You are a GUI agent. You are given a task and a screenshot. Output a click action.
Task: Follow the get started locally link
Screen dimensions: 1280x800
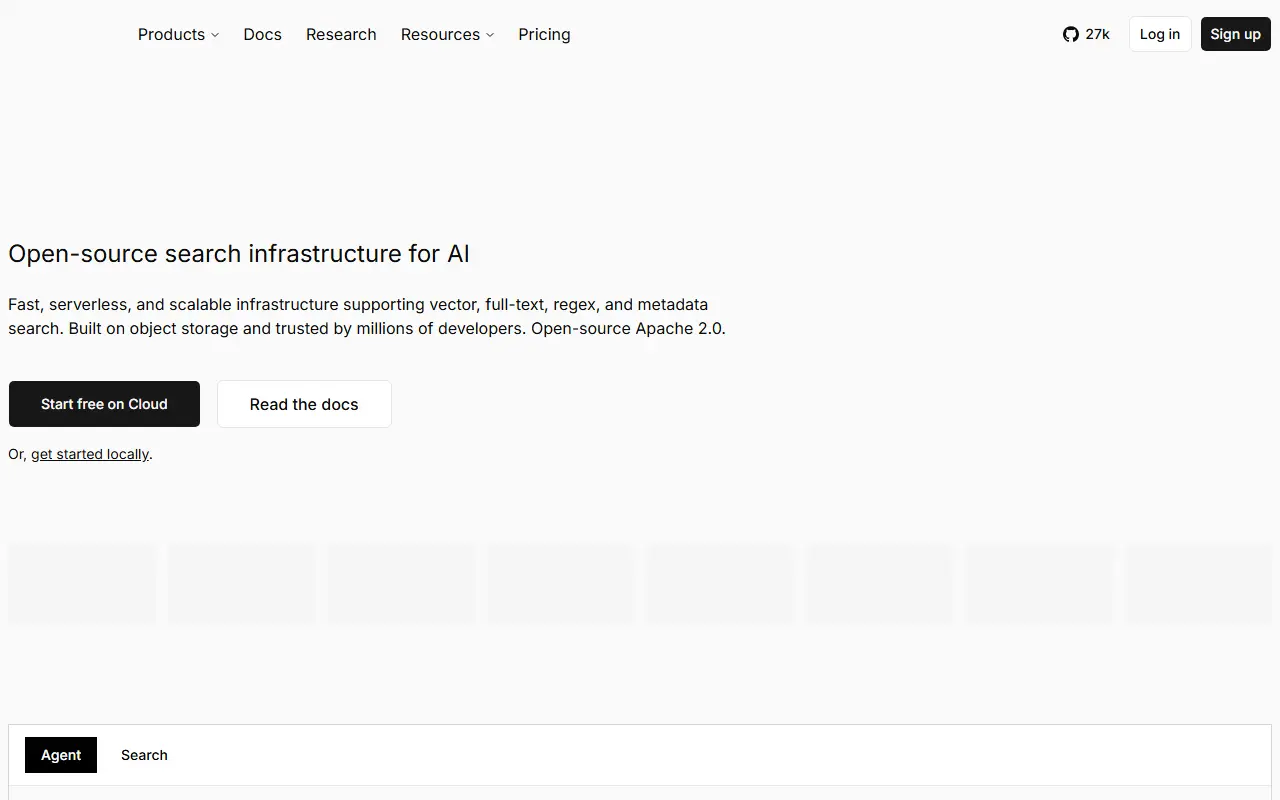point(90,454)
